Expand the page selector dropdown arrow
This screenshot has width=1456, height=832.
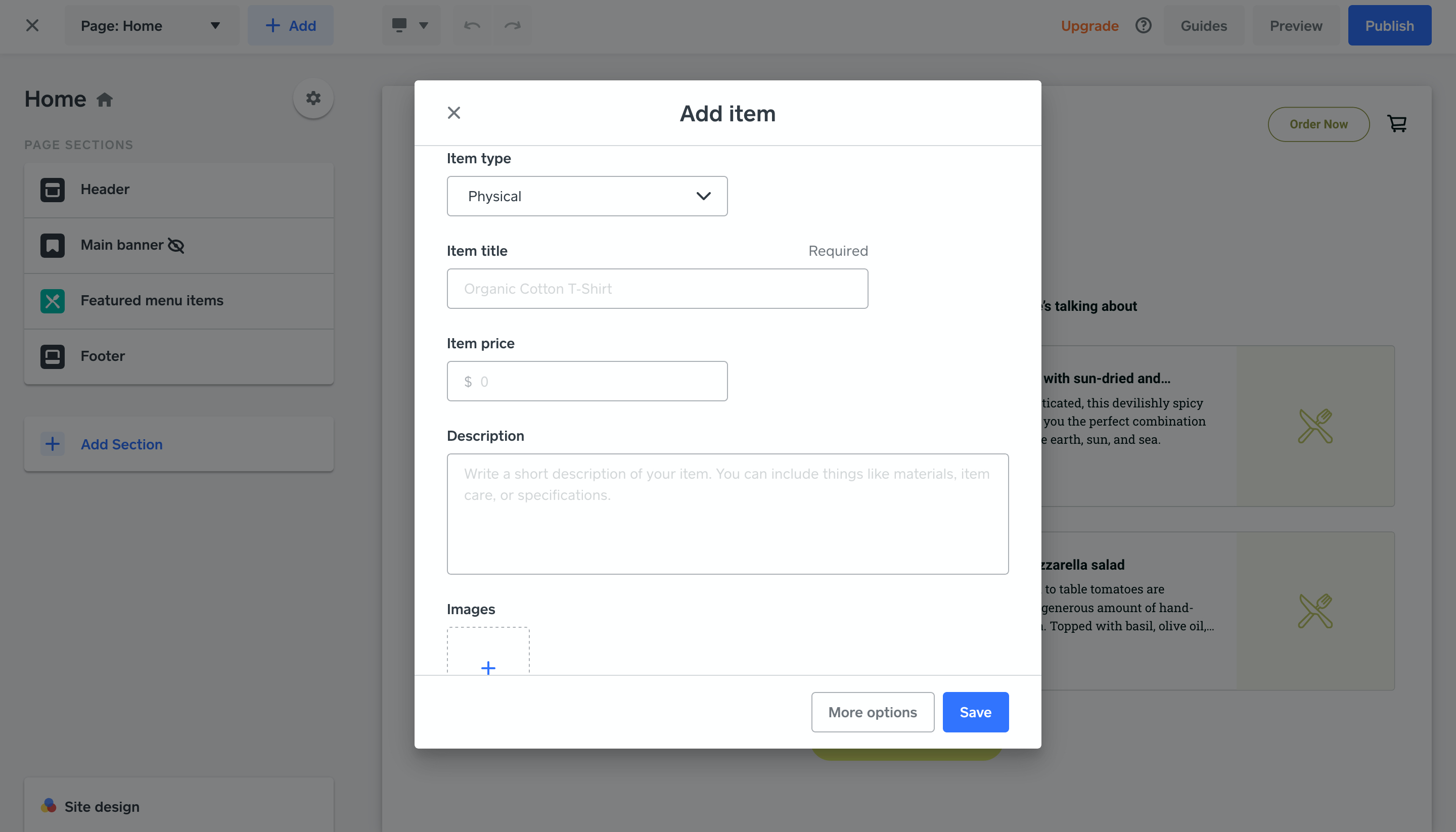tap(214, 25)
